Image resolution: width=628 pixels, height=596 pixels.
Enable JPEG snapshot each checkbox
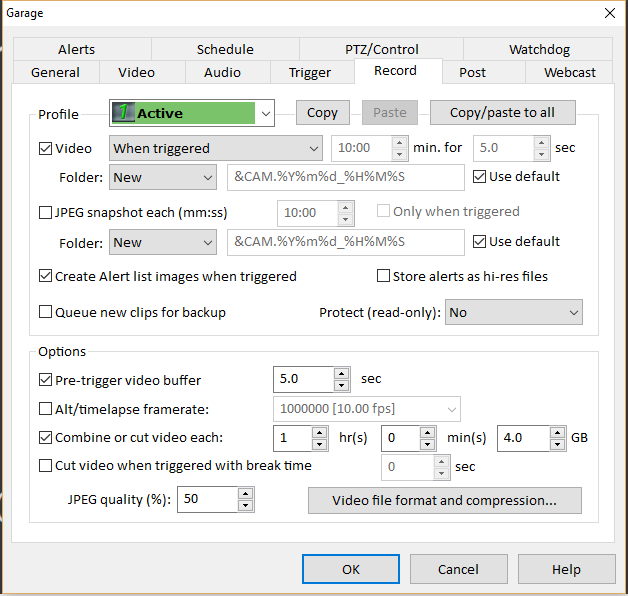(46, 212)
